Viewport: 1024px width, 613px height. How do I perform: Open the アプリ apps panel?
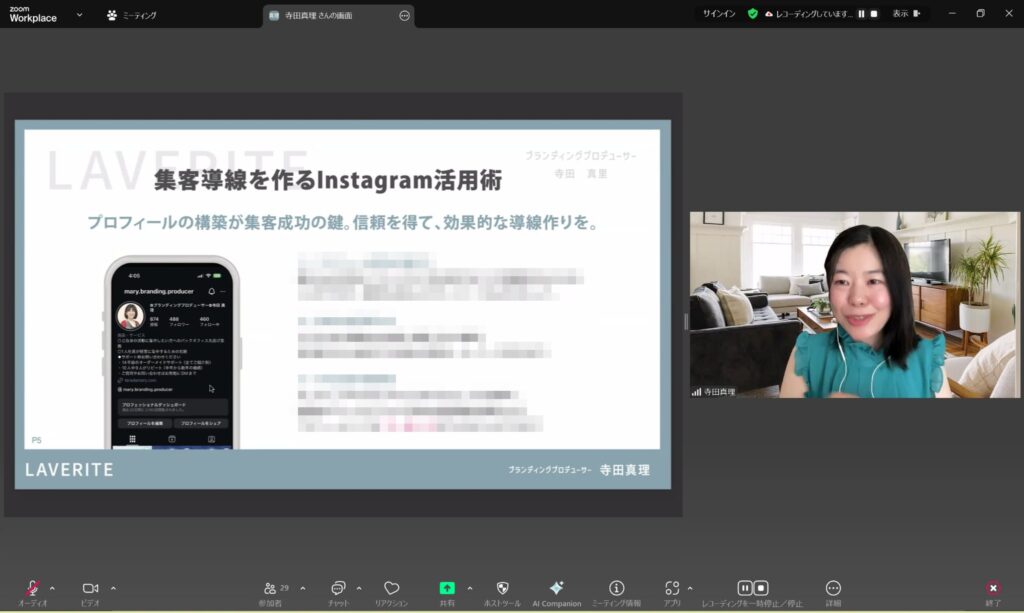672,593
